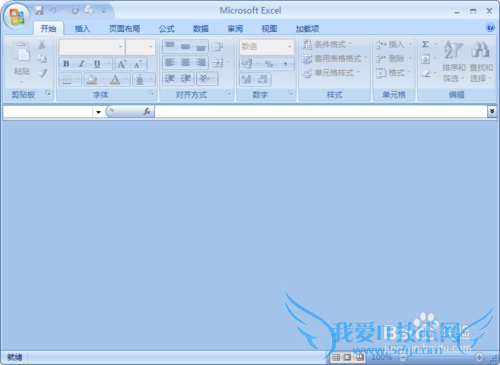Screen dimensions: 500x365
Task: Click the Decrease Indent icon
Action: click(170, 79)
